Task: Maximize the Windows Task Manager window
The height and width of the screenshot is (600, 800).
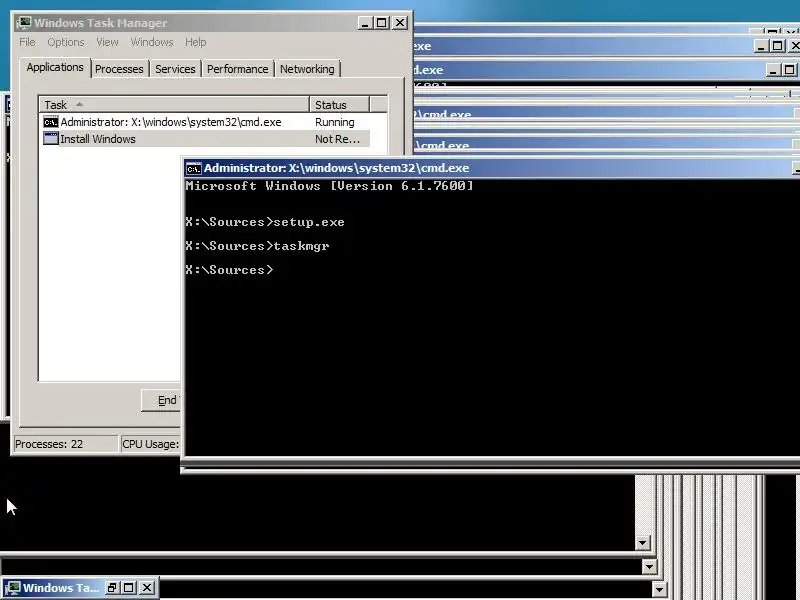Action: (382, 23)
